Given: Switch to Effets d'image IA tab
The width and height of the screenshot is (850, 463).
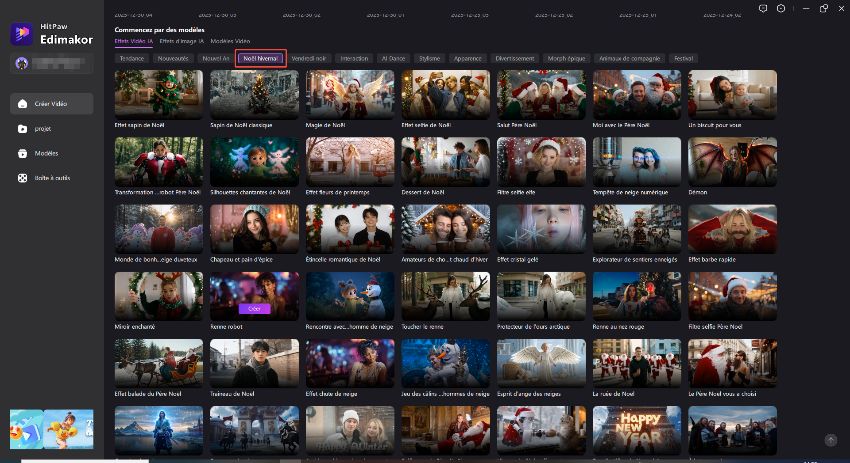Looking at the screenshot, I should tap(180, 41).
